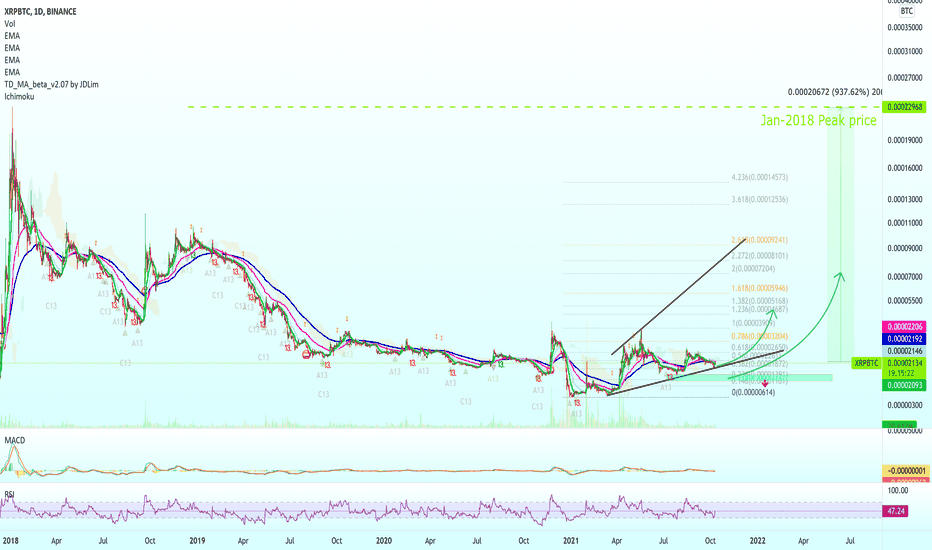Screen dimensions: 932x550
Task: Click the 0.00009000 price scale label
Action: 905,249
